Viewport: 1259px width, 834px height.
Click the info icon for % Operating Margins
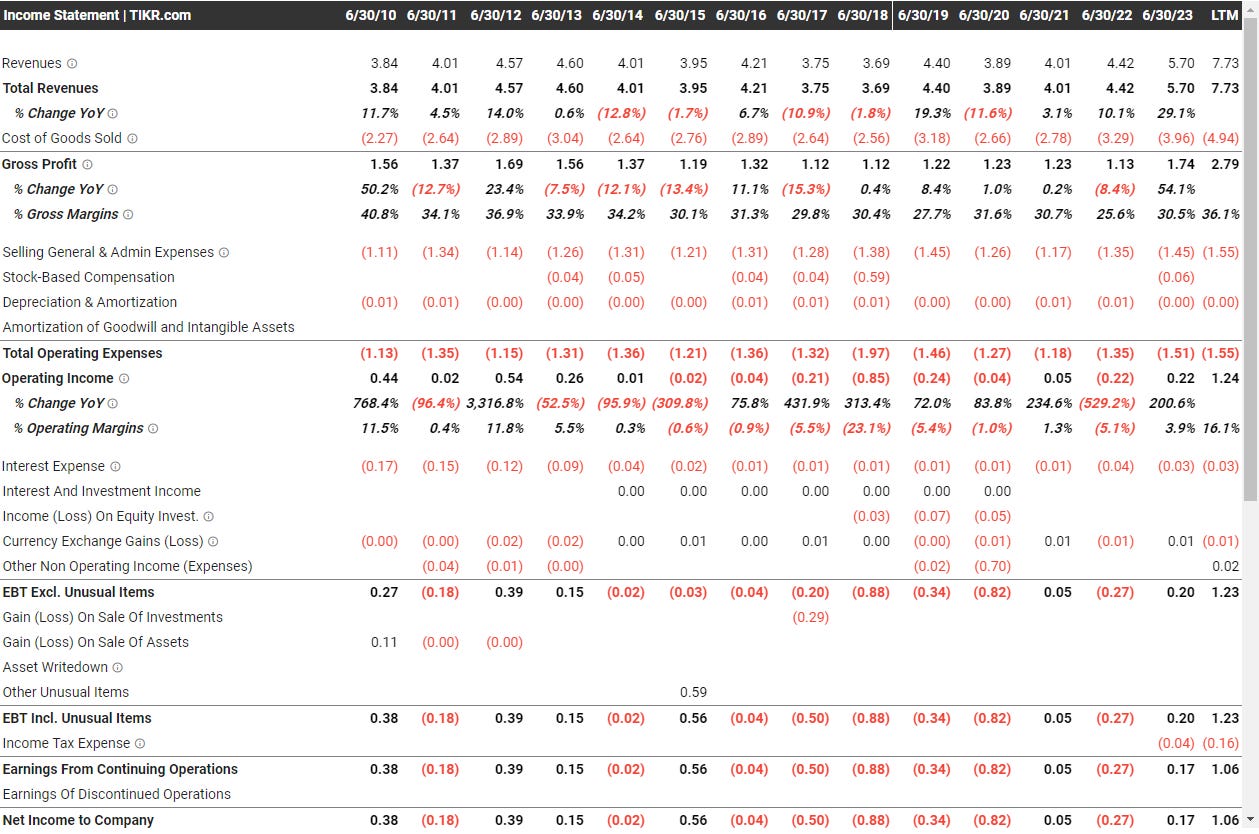tap(153, 429)
